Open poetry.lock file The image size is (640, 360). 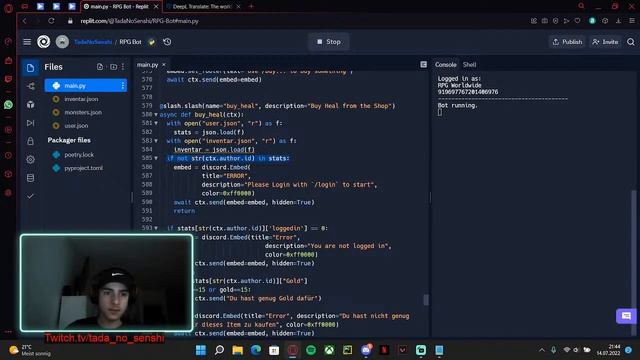tap(79, 155)
